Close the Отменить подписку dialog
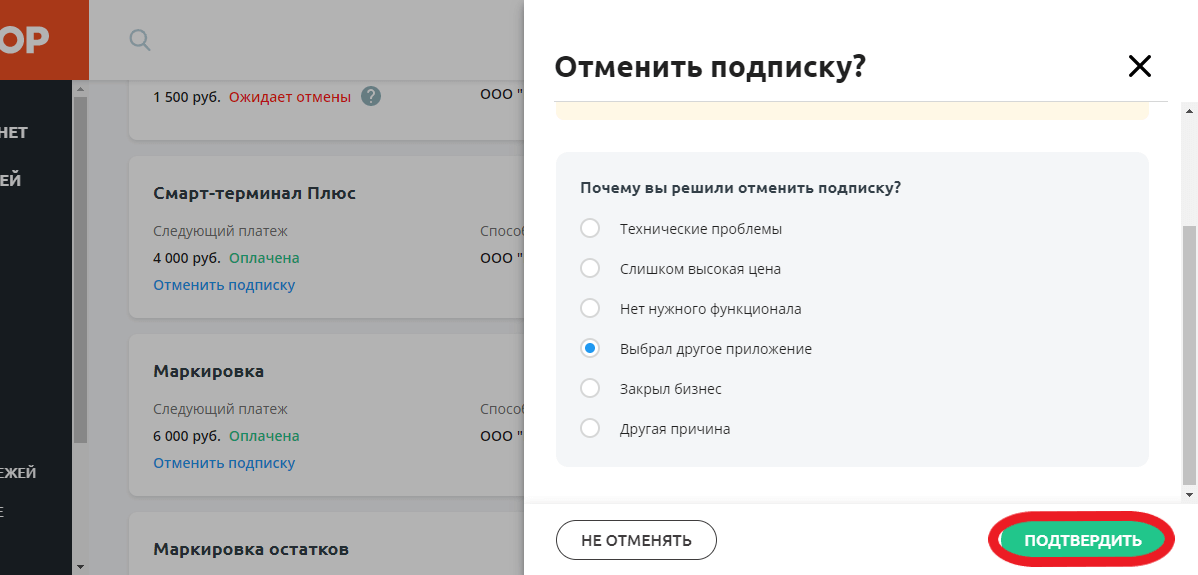This screenshot has height=575, width=1198. pos(1139,66)
